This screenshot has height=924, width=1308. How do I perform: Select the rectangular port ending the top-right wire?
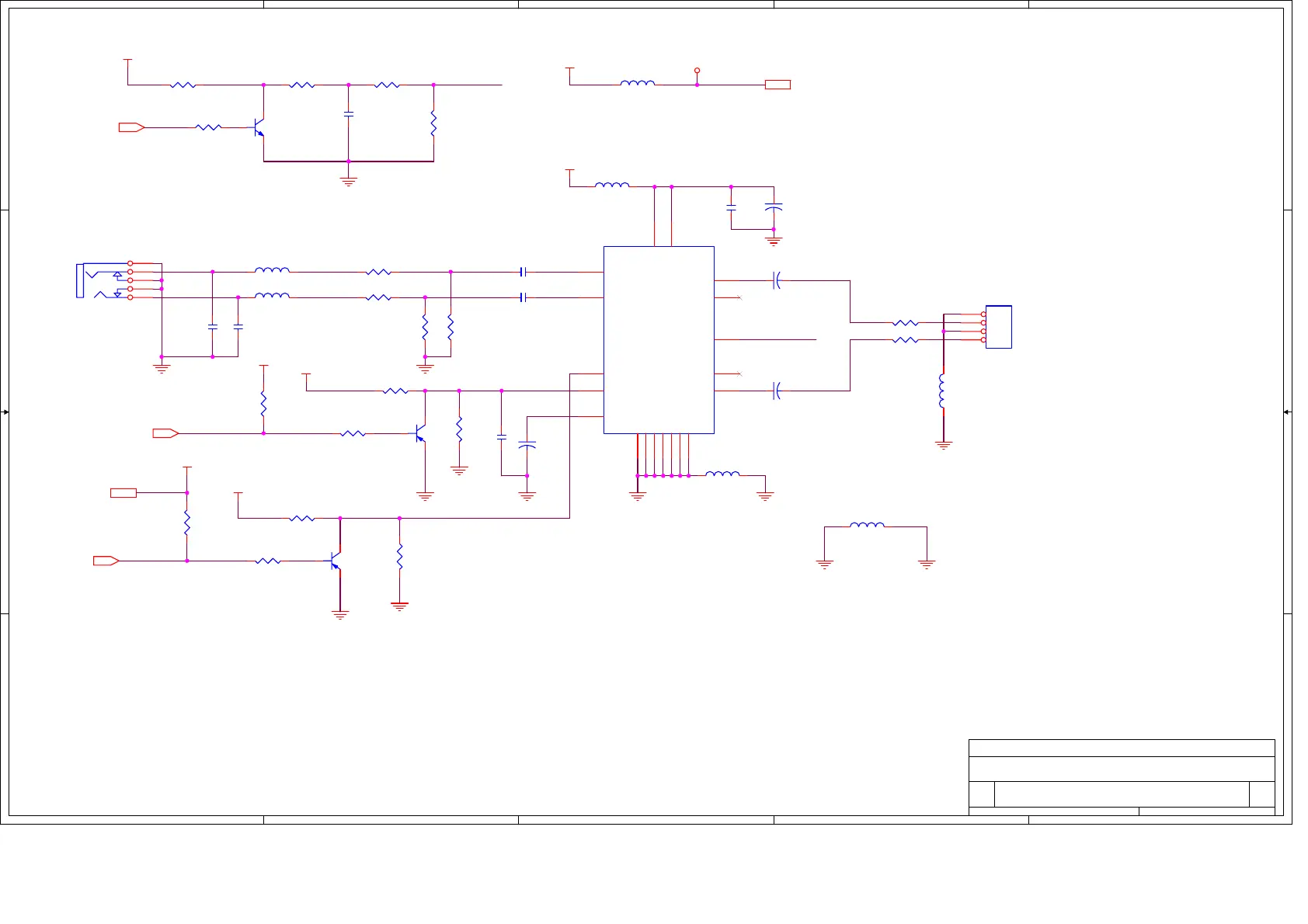[x=777, y=85]
